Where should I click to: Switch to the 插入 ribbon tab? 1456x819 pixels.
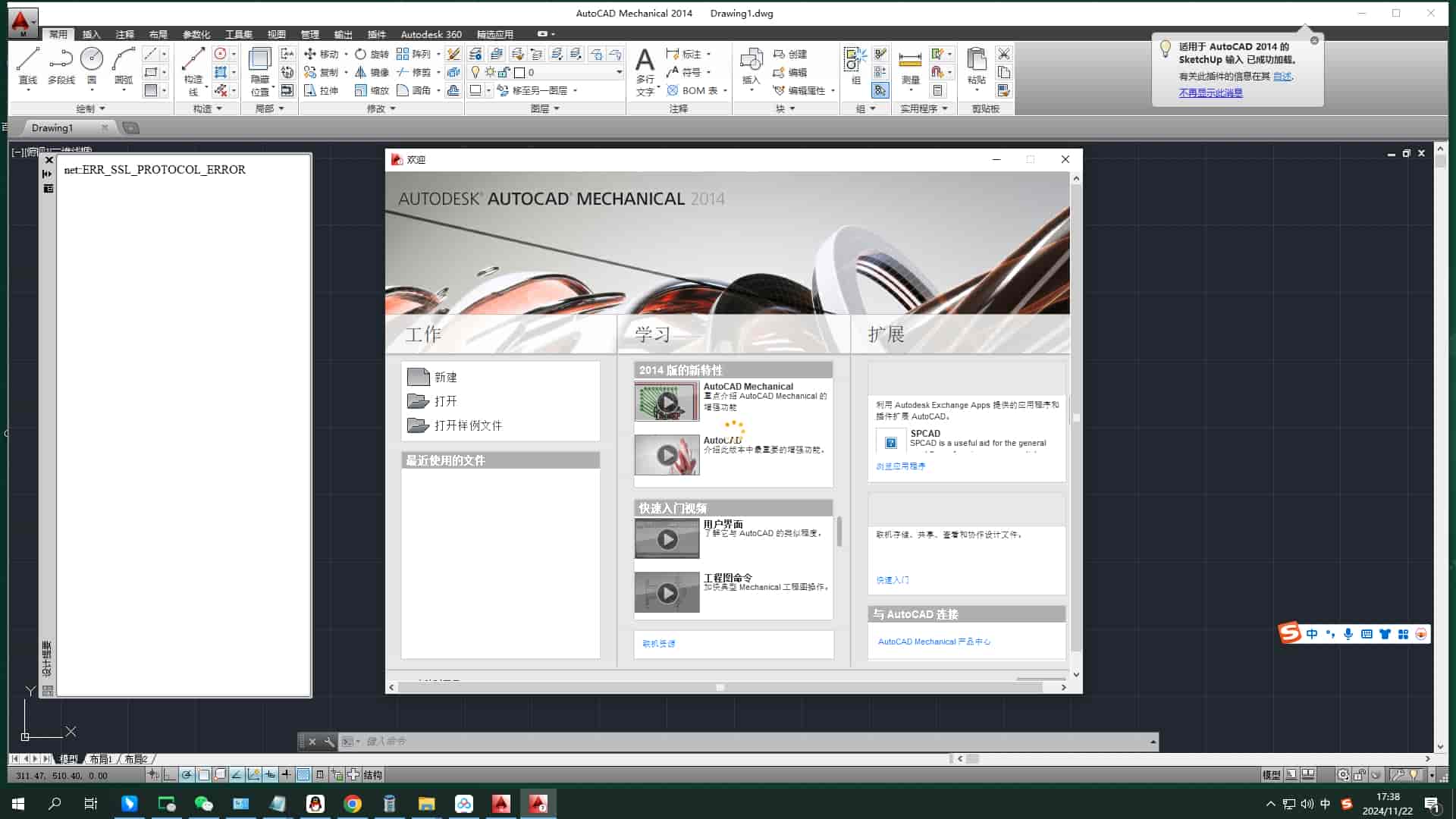[91, 34]
